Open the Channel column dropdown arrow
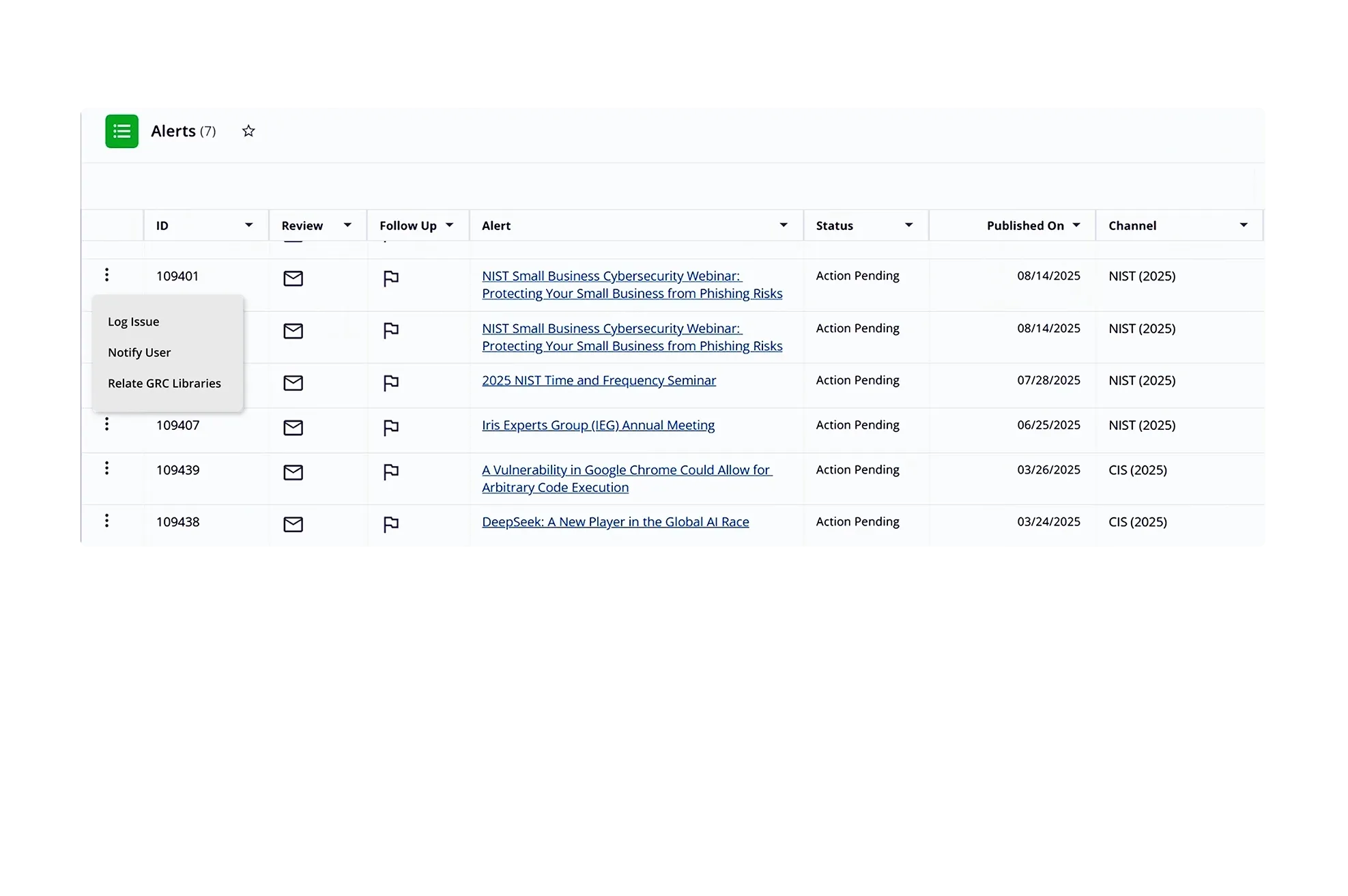Viewport: 1348px width, 896px height. click(1243, 225)
